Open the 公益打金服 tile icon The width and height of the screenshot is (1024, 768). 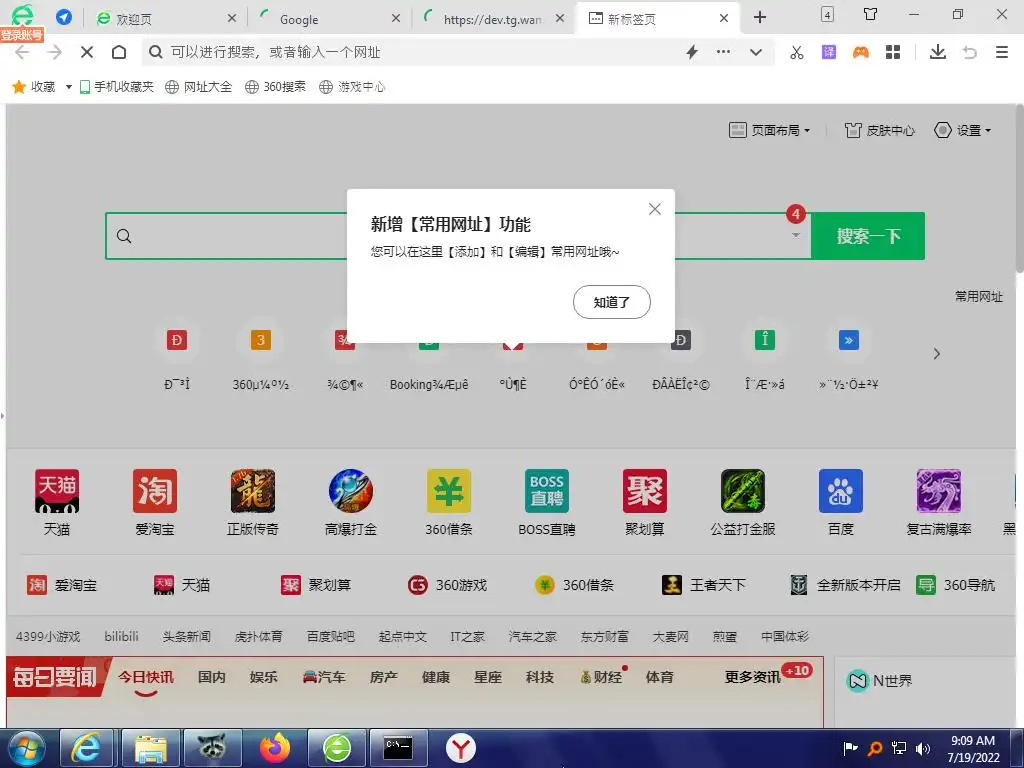(x=743, y=490)
